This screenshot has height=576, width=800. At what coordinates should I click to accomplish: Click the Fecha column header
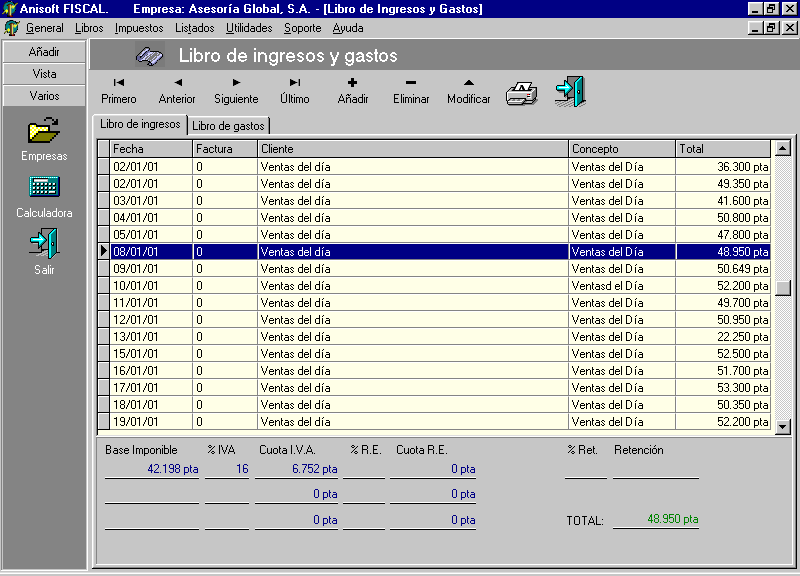point(151,149)
